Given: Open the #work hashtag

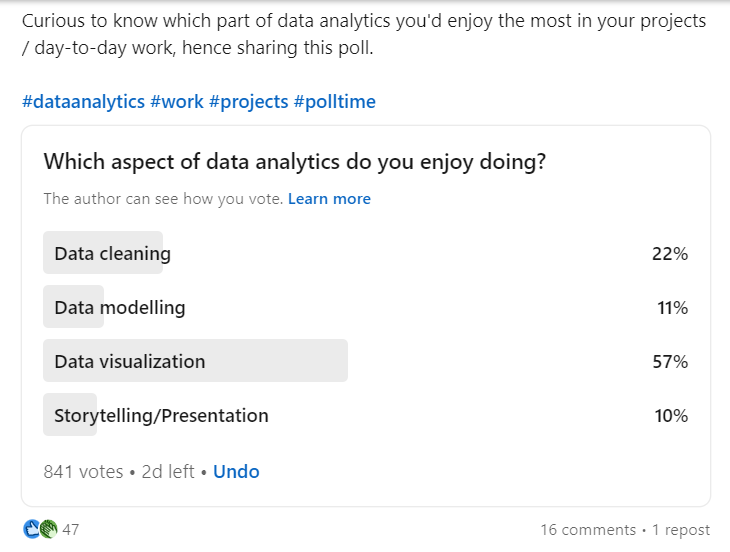Looking at the screenshot, I should click(176, 102).
